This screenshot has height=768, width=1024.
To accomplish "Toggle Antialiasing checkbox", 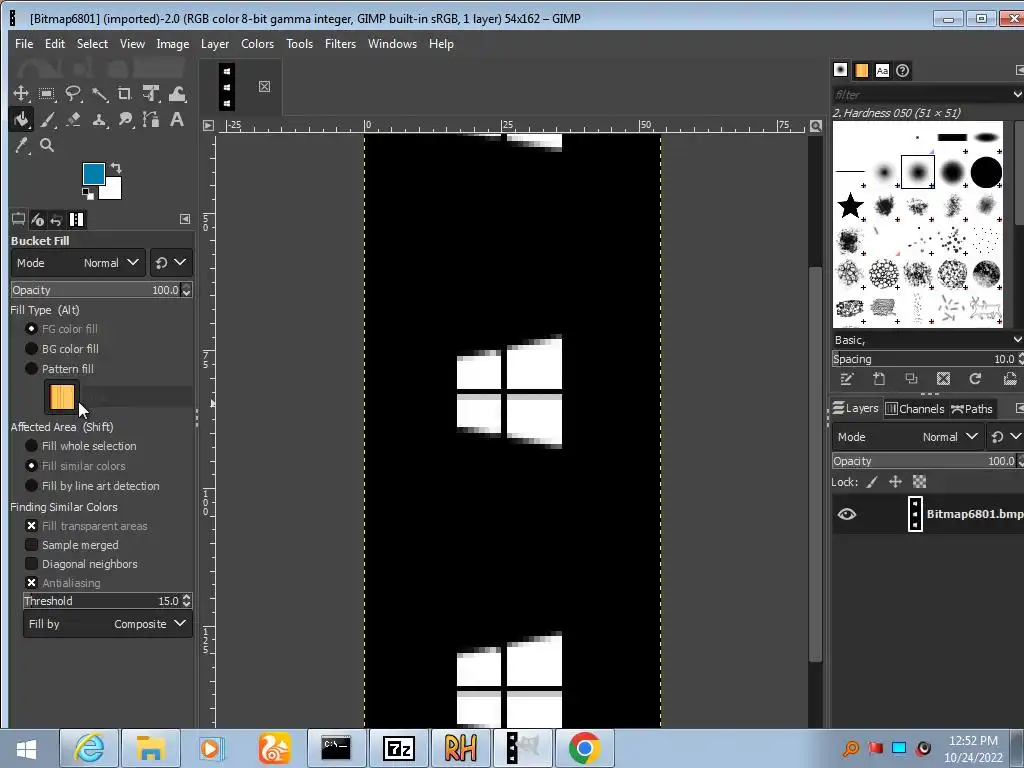I will tap(31, 583).
